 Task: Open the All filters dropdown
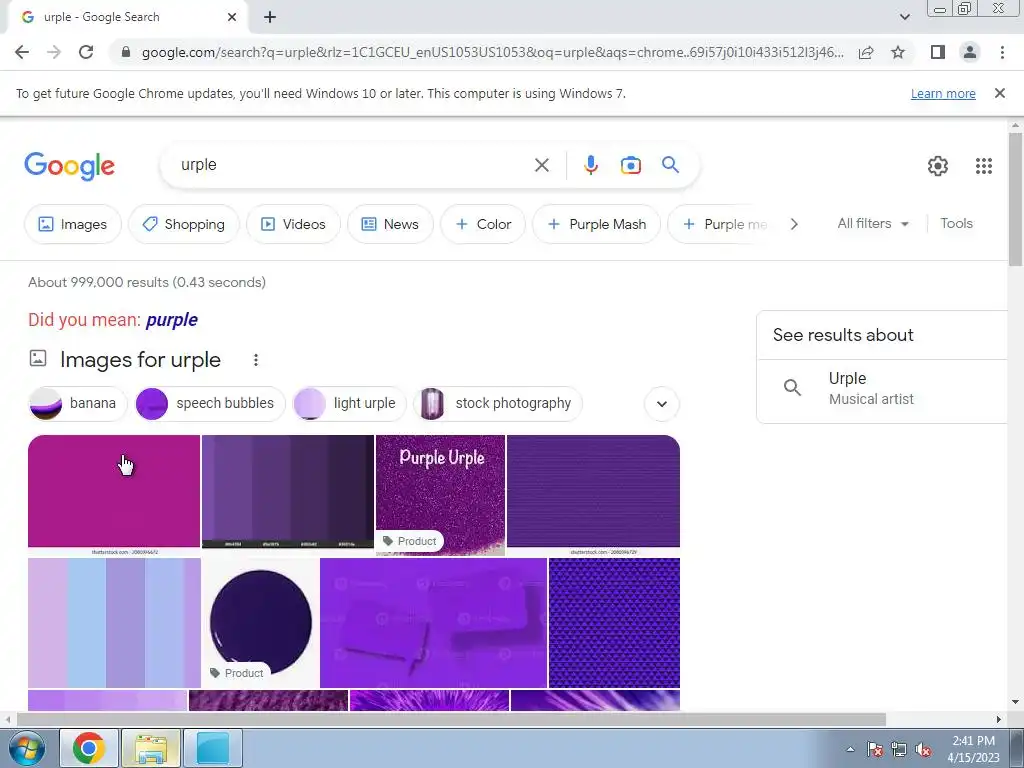873,223
